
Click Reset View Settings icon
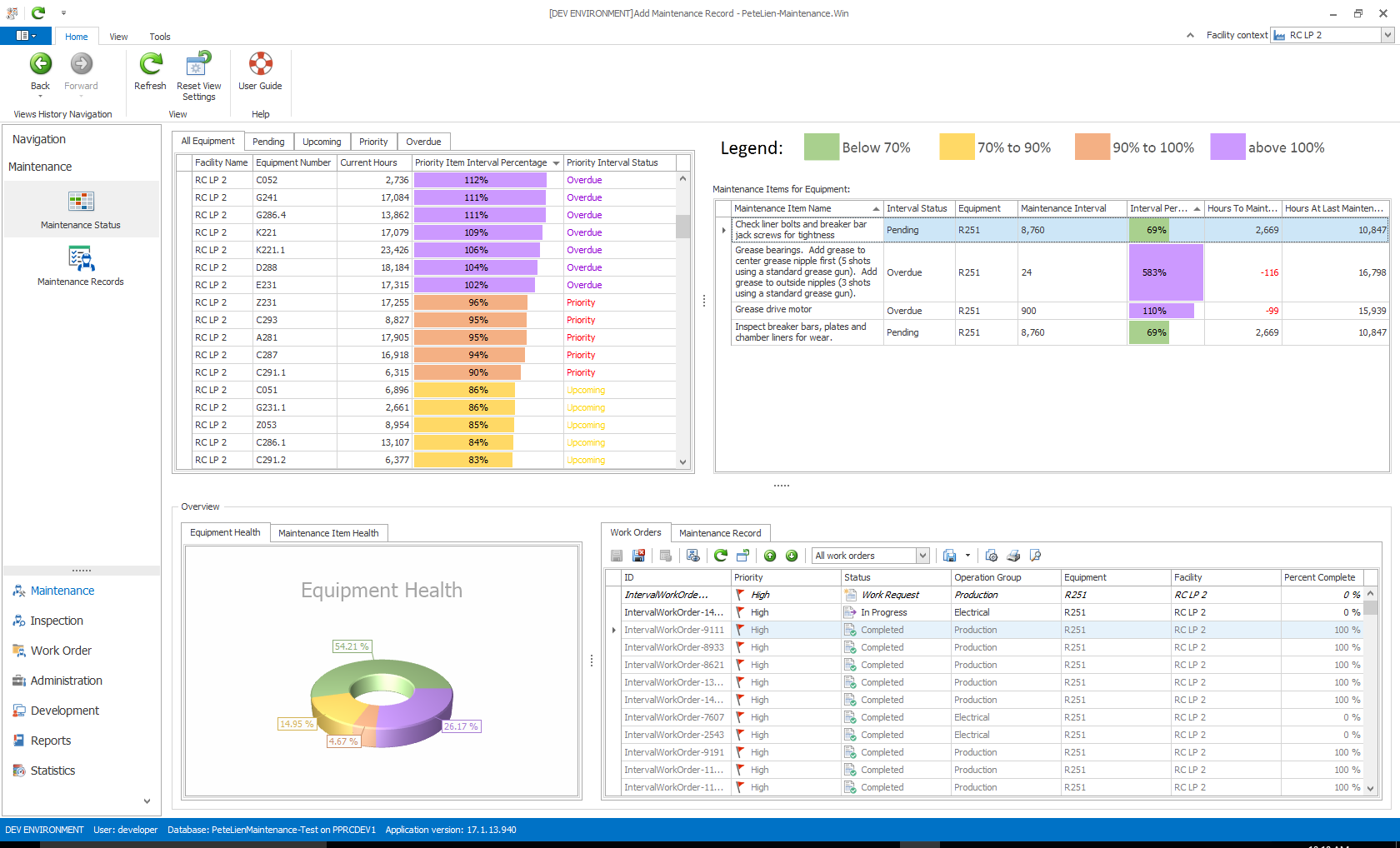(x=198, y=63)
